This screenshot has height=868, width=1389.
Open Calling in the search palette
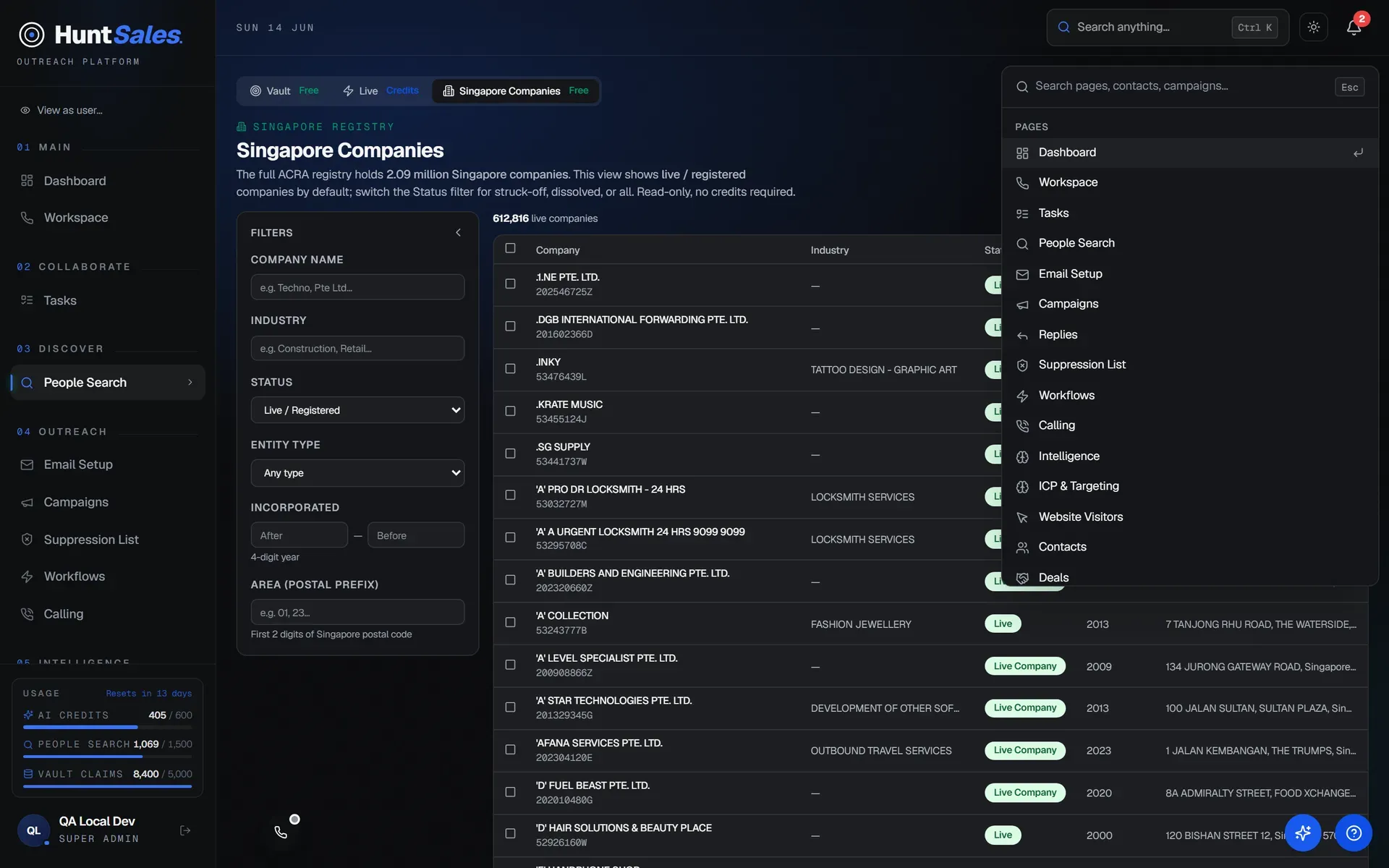click(1190, 425)
